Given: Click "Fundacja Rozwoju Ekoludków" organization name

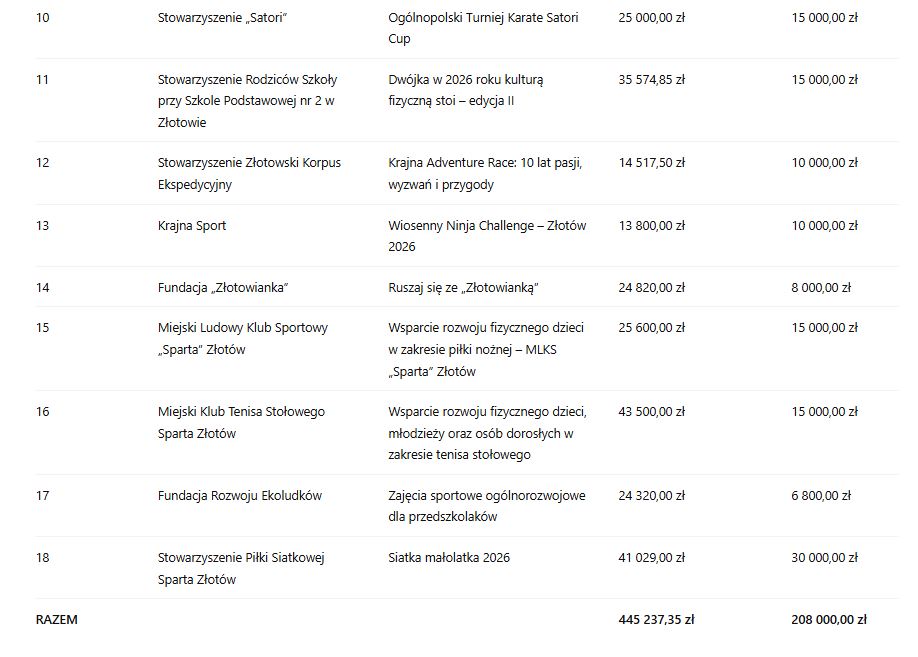Looking at the screenshot, I should (240, 496).
